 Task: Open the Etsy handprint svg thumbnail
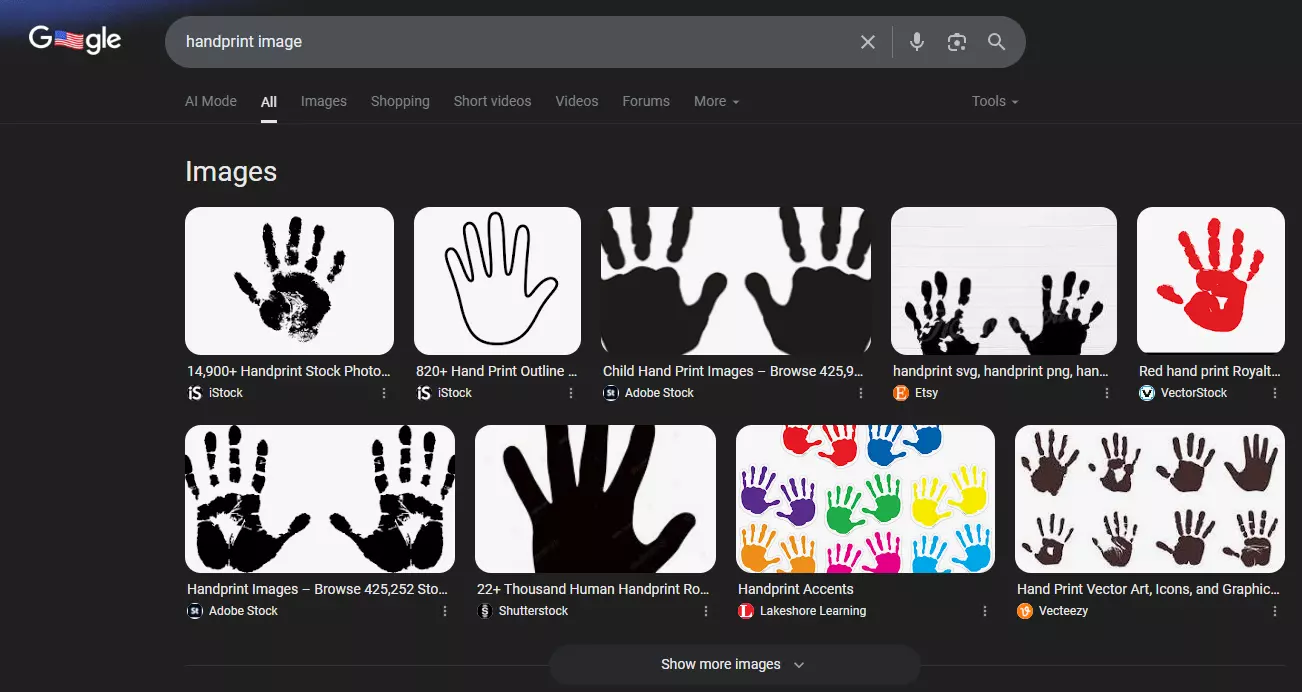(x=1004, y=281)
